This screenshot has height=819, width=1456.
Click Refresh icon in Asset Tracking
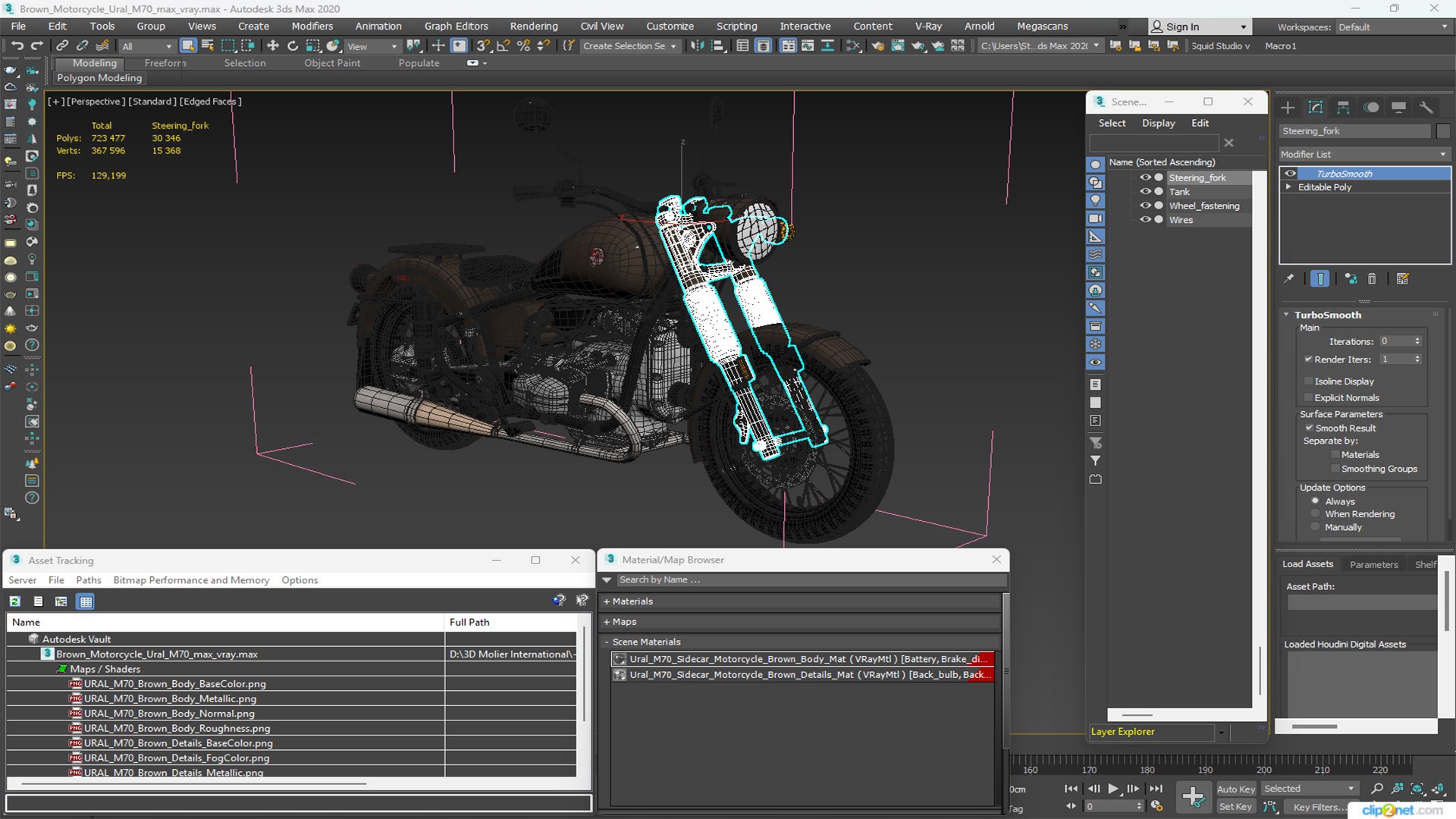[x=15, y=601]
